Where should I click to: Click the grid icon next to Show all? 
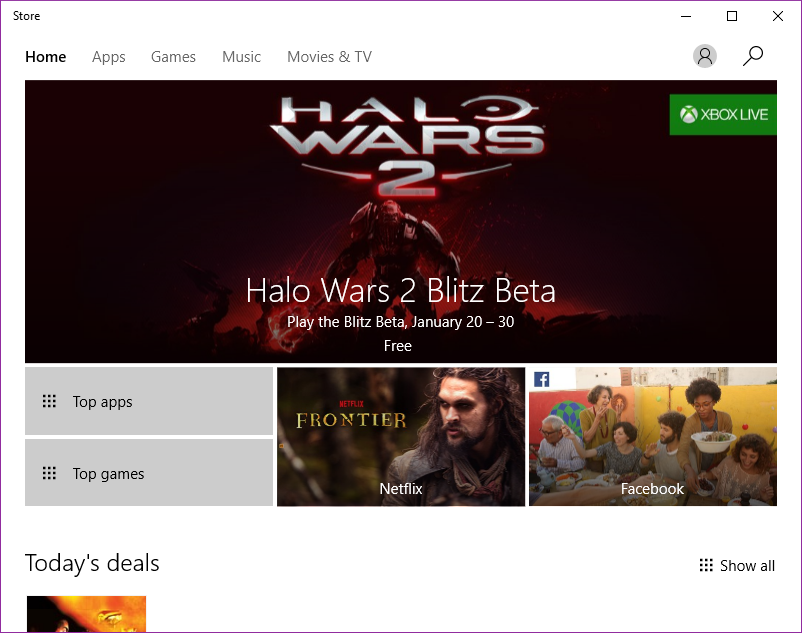point(706,565)
